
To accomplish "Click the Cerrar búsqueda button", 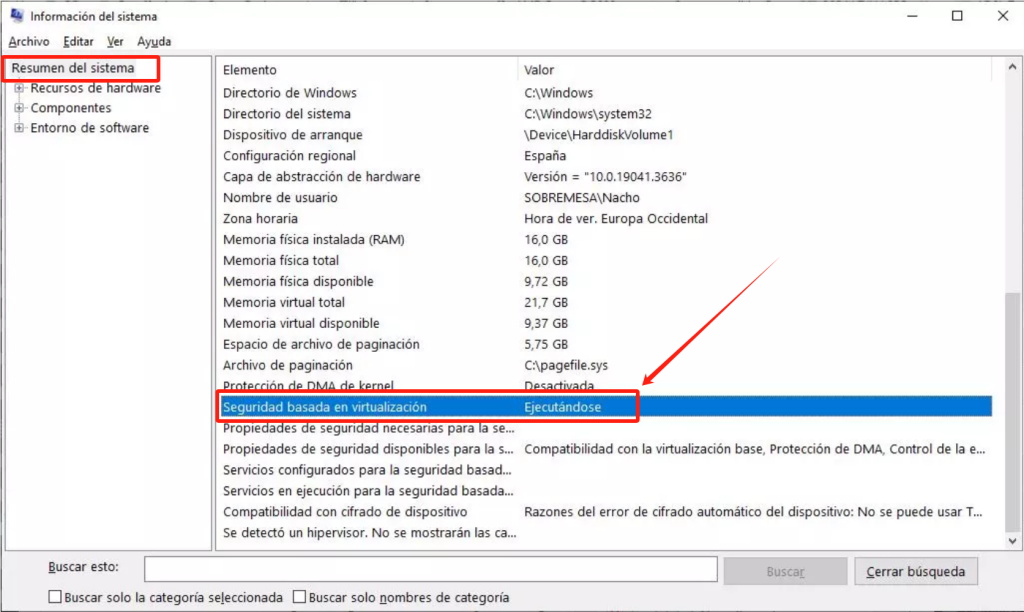I will coord(915,571).
